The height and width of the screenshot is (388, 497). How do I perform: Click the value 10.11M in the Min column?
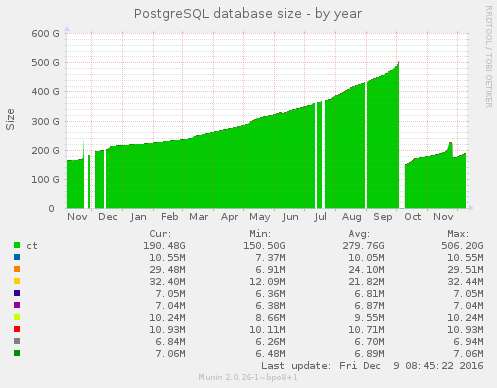pos(267,330)
